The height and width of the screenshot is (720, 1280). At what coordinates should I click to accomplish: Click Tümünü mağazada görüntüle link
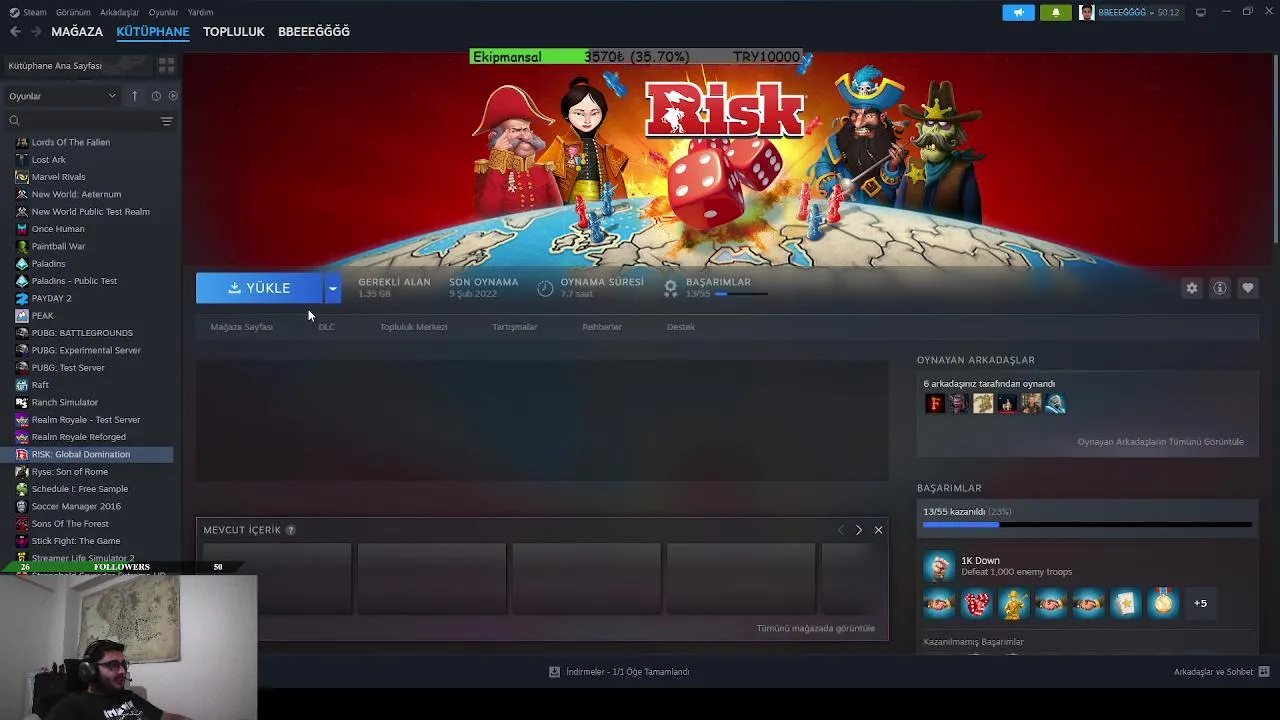tap(815, 628)
